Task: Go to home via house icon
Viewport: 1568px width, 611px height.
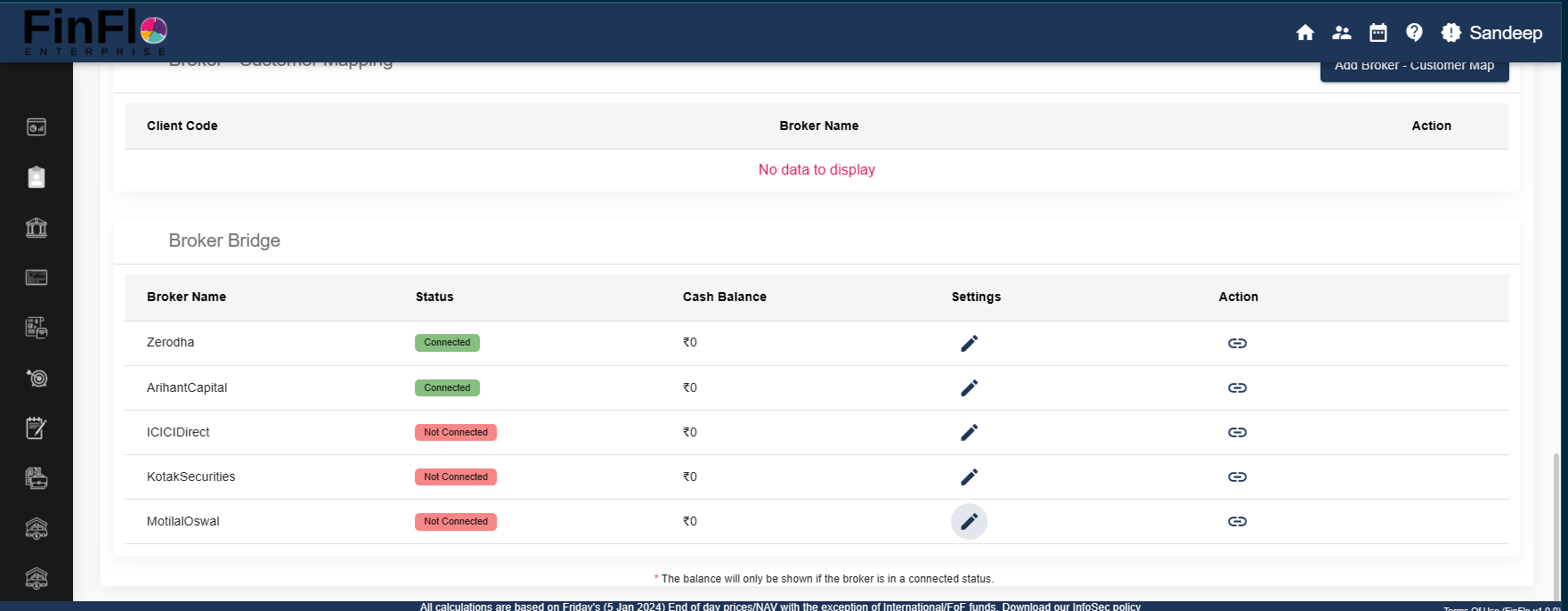Action: pos(1305,33)
